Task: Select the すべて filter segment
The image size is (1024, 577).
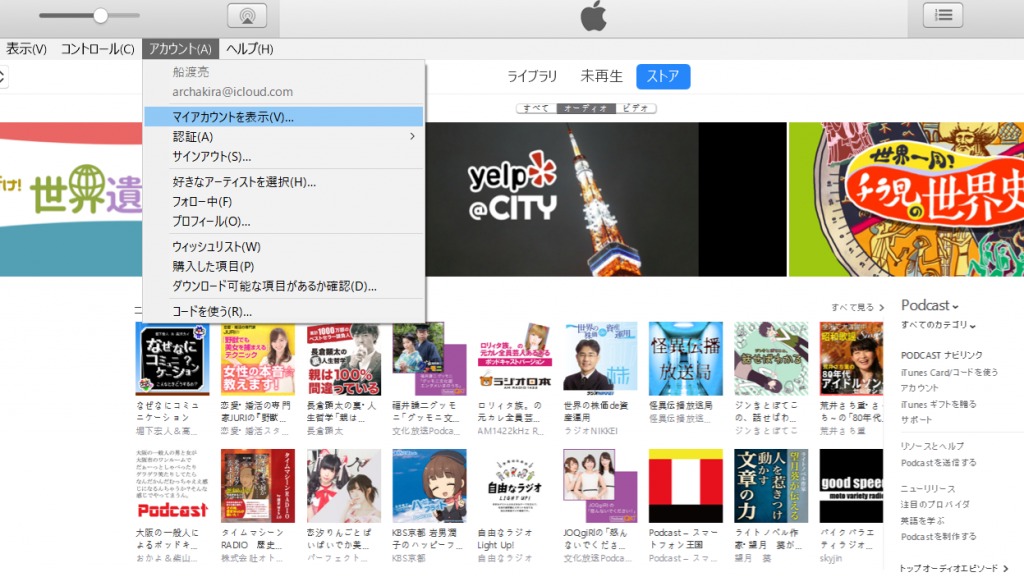Action: pyautogui.click(x=536, y=108)
